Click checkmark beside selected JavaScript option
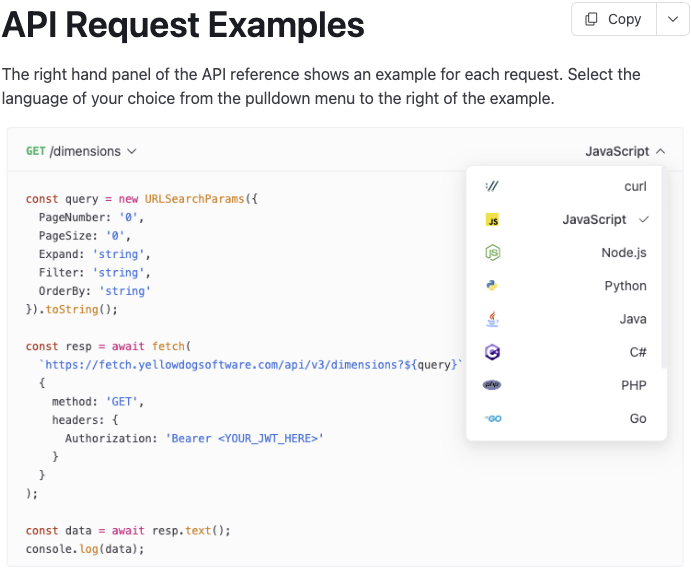The height and width of the screenshot is (570, 691). 644,219
